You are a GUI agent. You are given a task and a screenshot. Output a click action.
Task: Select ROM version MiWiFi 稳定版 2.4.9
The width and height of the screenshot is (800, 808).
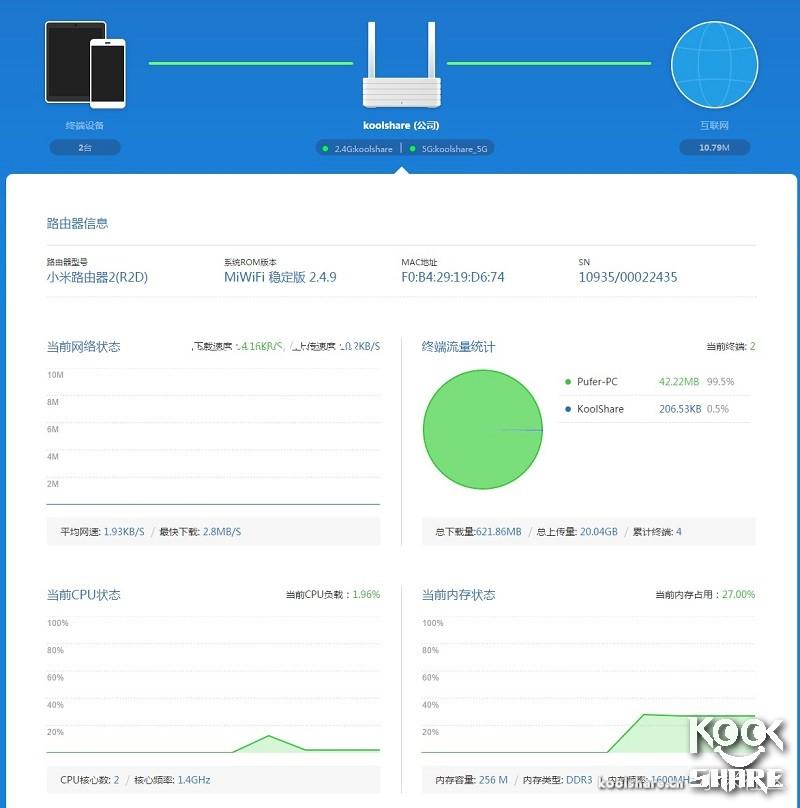point(280,277)
